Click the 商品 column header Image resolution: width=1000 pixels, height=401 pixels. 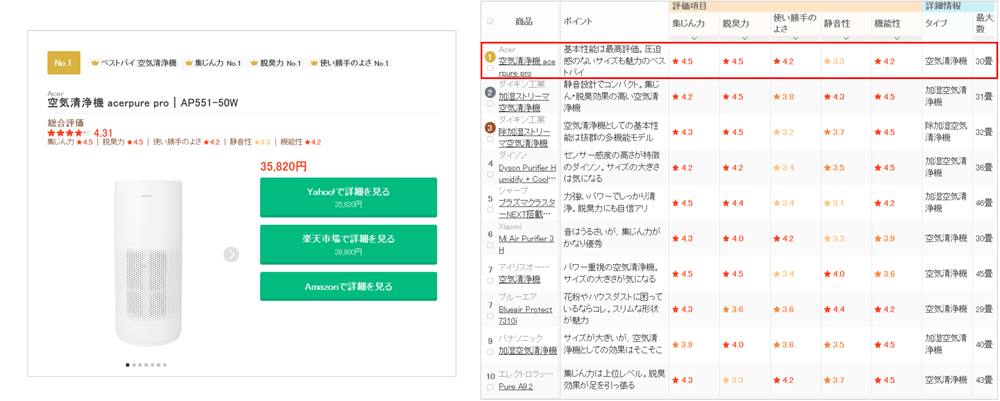click(524, 21)
